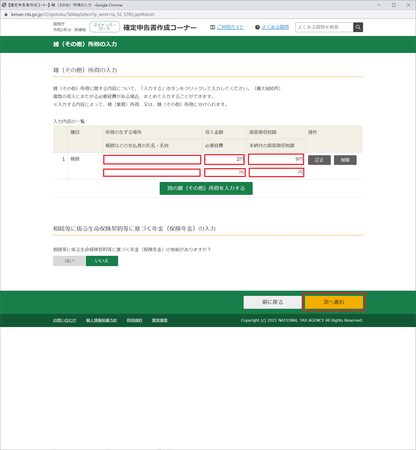The width and height of the screenshot is (416, 450).
Task: Maximize the Chrome window
Action: [x=394, y=5]
